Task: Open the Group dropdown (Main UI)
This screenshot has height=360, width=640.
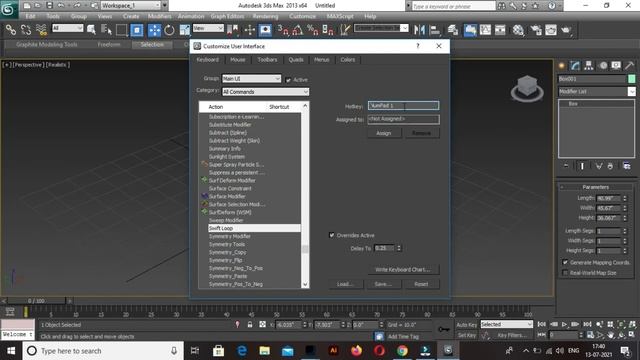Action: click(251, 78)
